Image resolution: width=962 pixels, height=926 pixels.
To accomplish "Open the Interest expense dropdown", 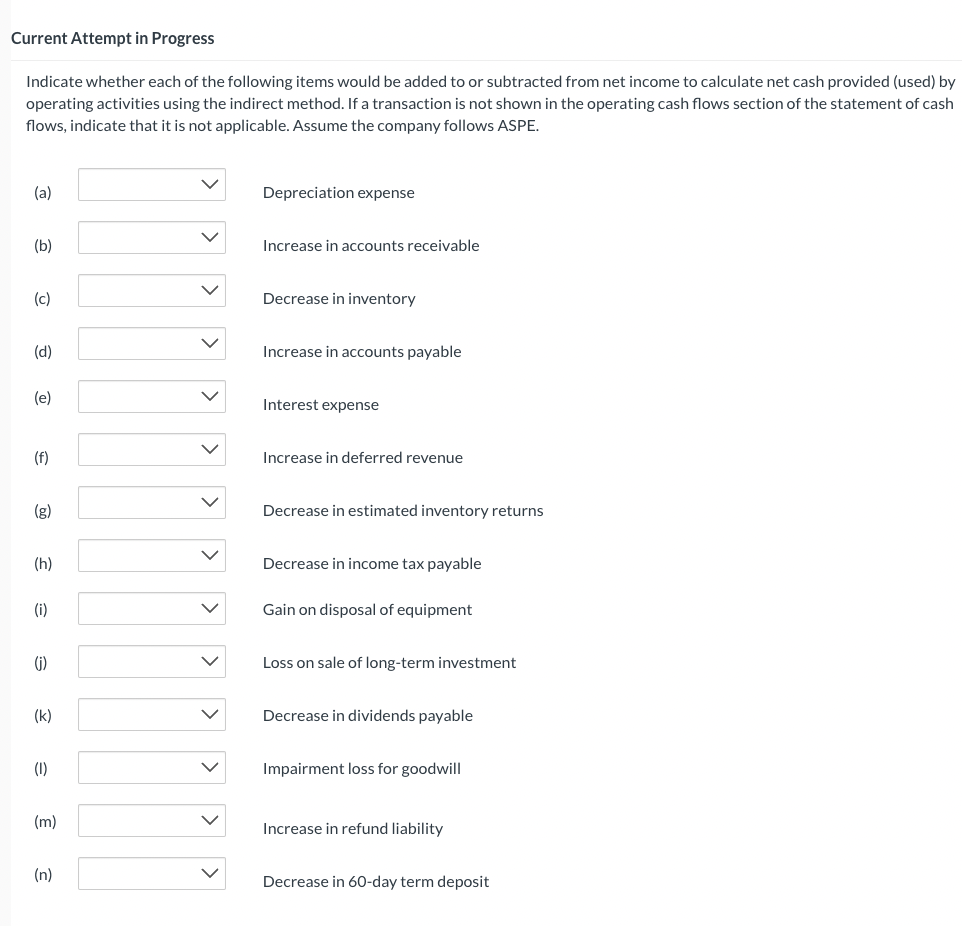I will tap(151, 396).
